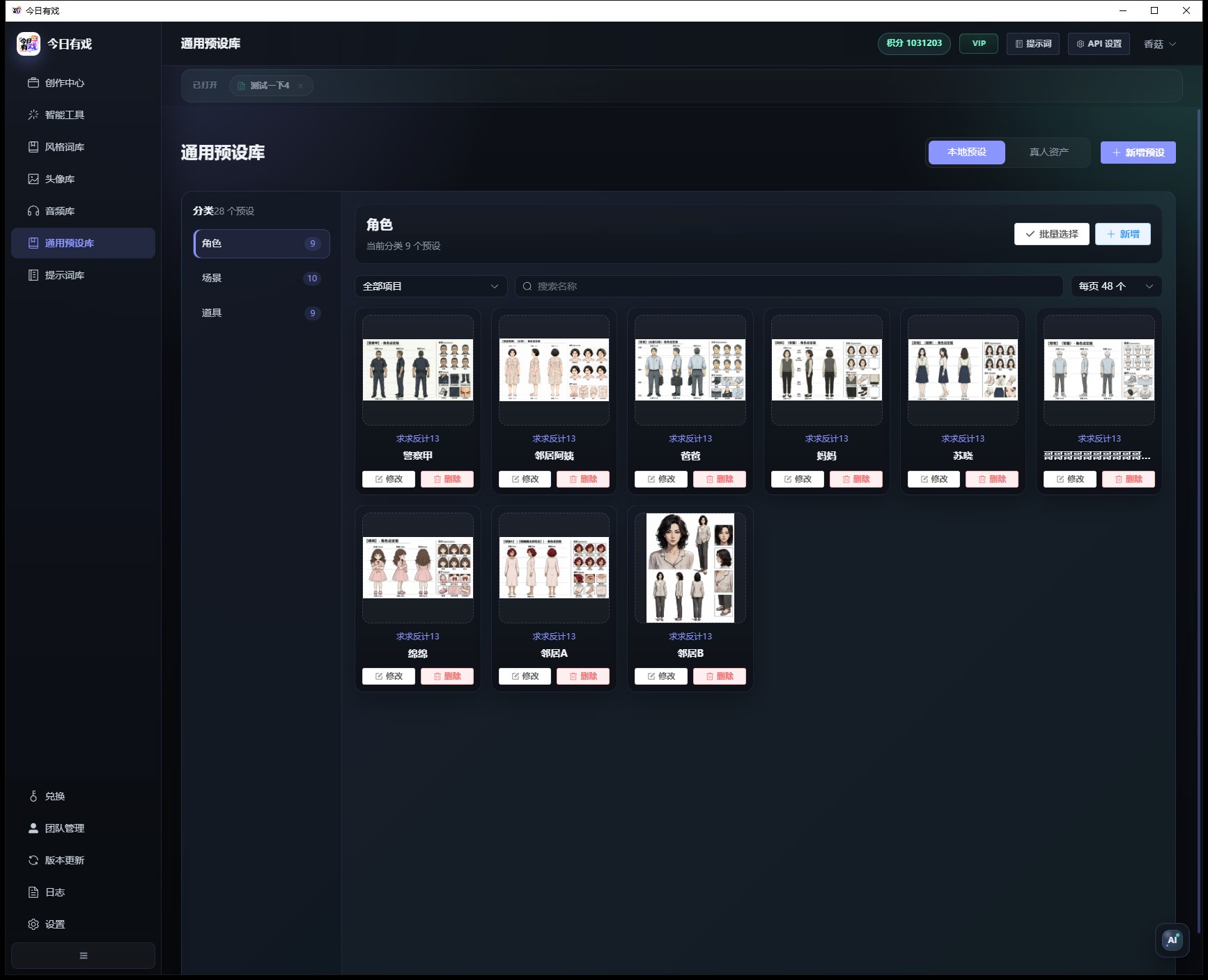Click 求求反计13 link on 苏晓 card

tap(963, 439)
